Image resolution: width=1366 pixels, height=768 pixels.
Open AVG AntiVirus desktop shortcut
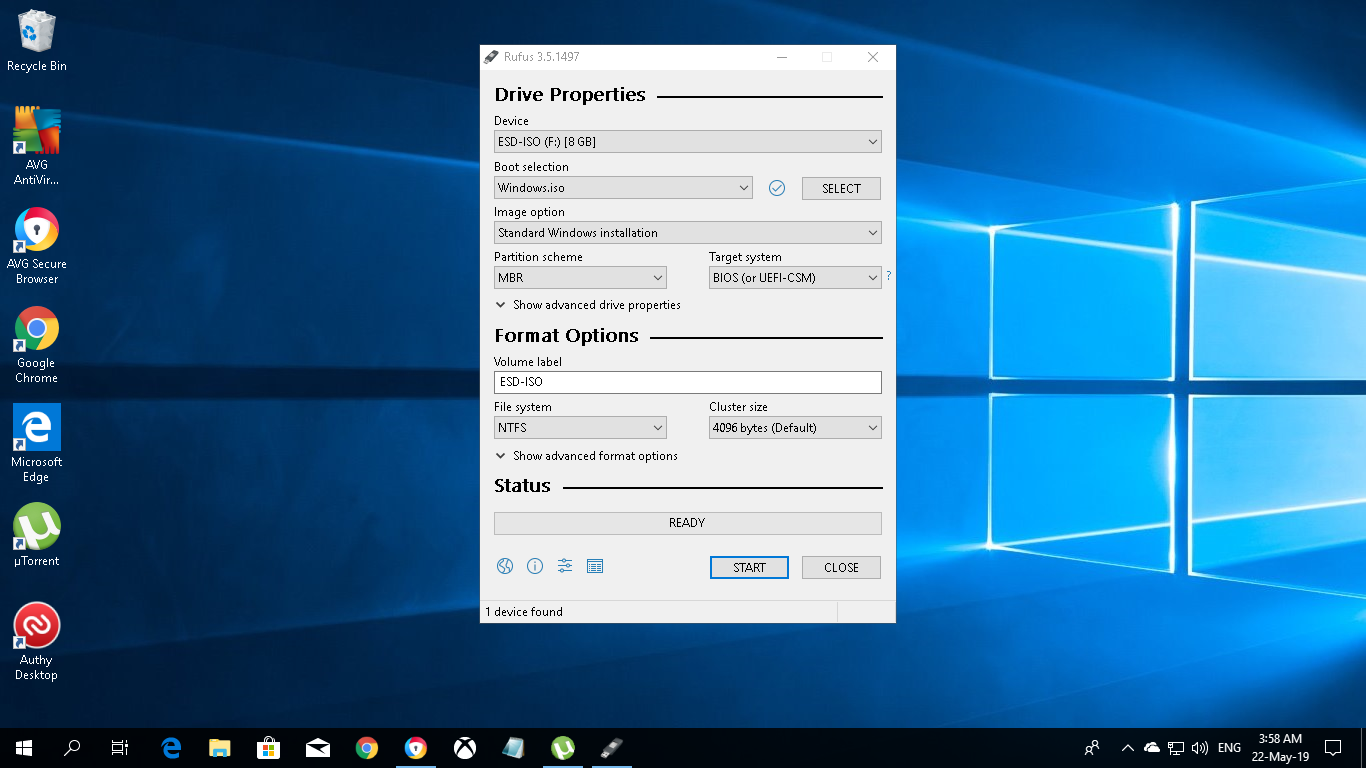37,146
